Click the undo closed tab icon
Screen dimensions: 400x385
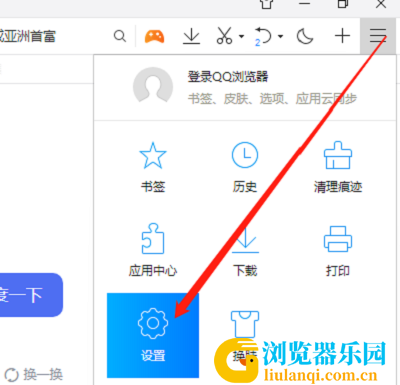coord(263,36)
